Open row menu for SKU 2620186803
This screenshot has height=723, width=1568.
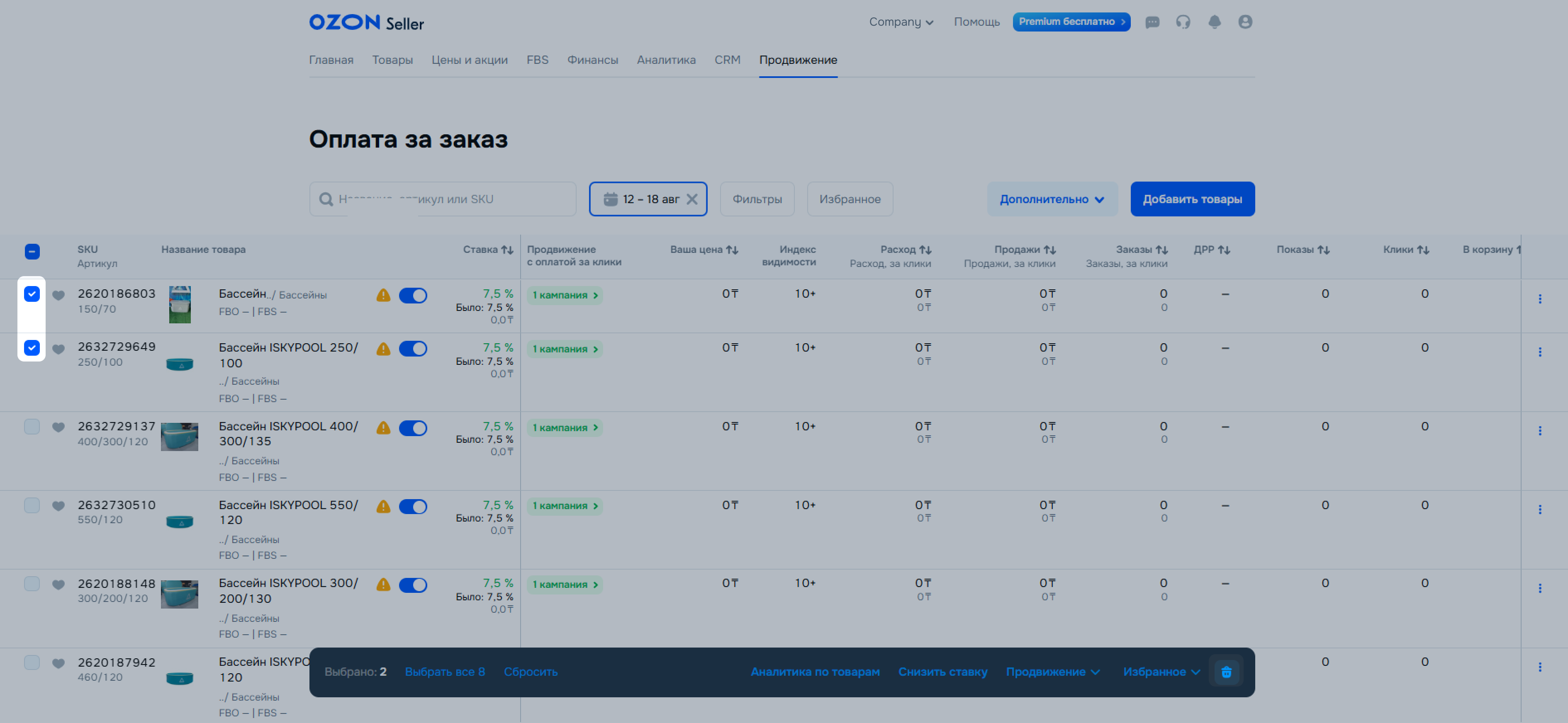pyautogui.click(x=1539, y=299)
